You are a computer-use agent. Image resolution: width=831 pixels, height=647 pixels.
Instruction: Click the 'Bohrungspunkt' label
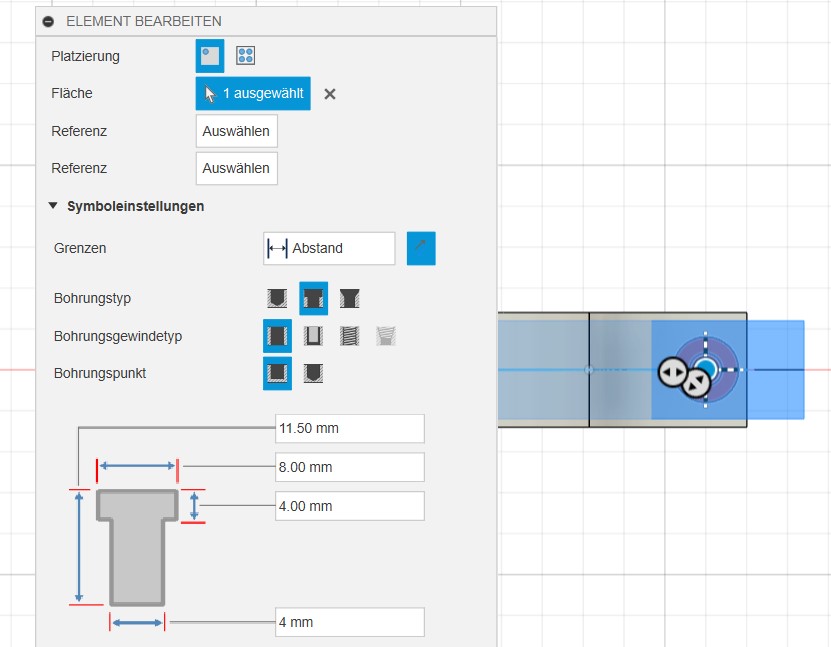point(100,373)
